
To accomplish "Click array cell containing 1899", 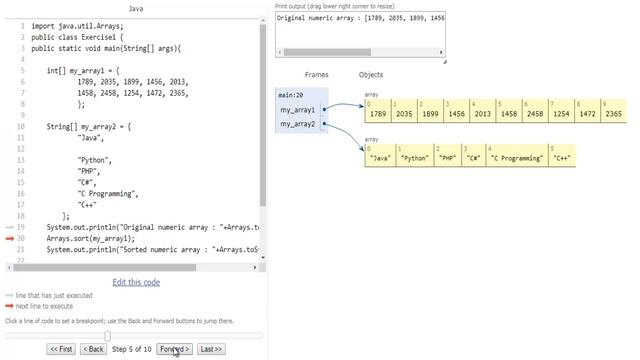I will (430, 111).
